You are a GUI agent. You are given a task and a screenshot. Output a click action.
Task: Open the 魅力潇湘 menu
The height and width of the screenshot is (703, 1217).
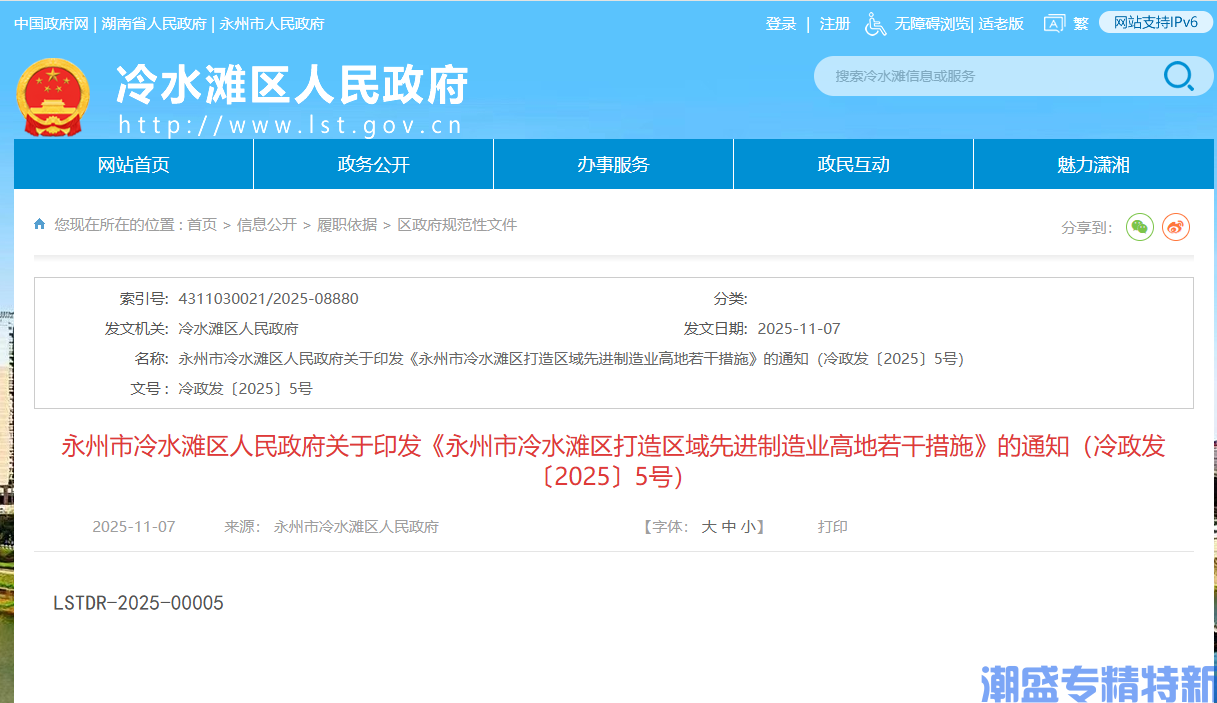pos(1093,164)
